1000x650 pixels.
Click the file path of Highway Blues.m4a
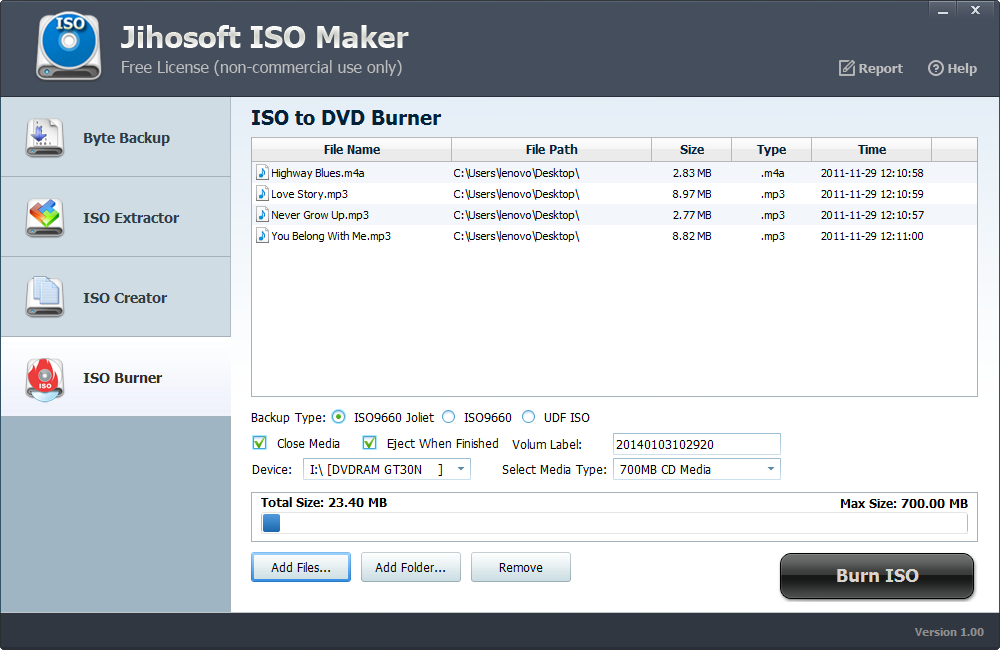(517, 173)
